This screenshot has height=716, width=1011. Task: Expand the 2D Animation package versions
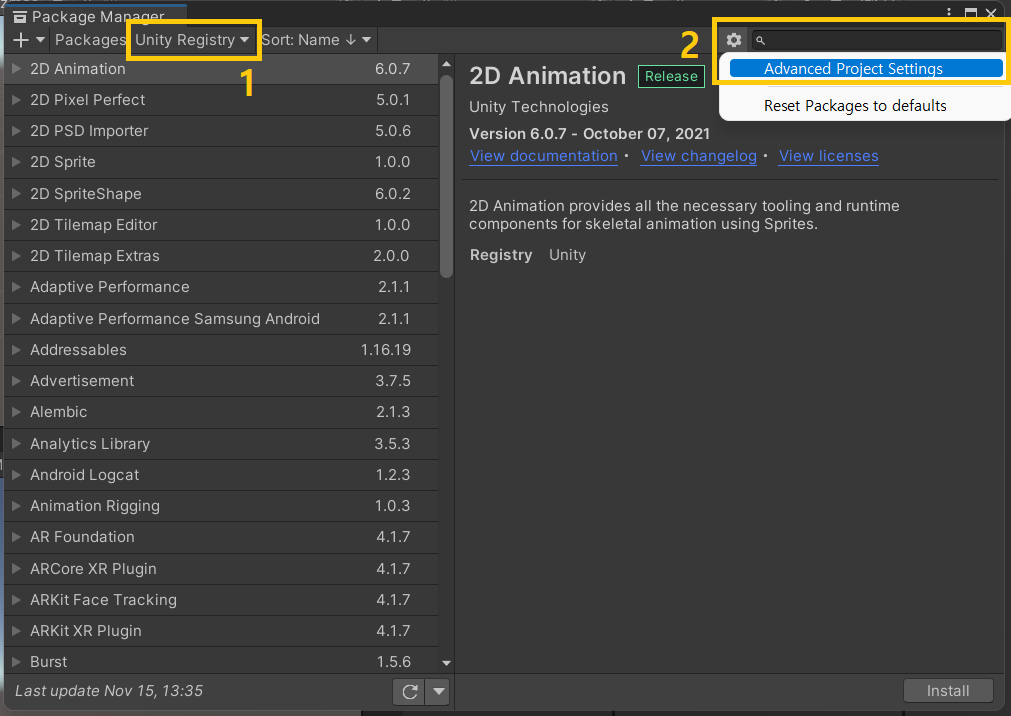click(16, 68)
